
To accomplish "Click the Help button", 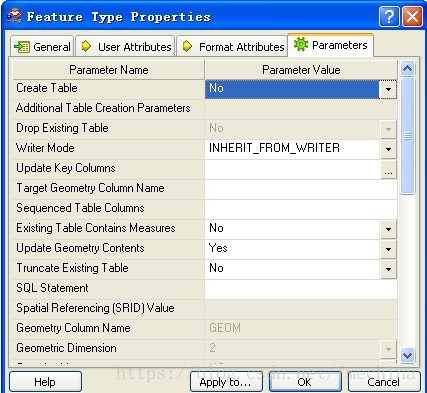I will pos(45,382).
